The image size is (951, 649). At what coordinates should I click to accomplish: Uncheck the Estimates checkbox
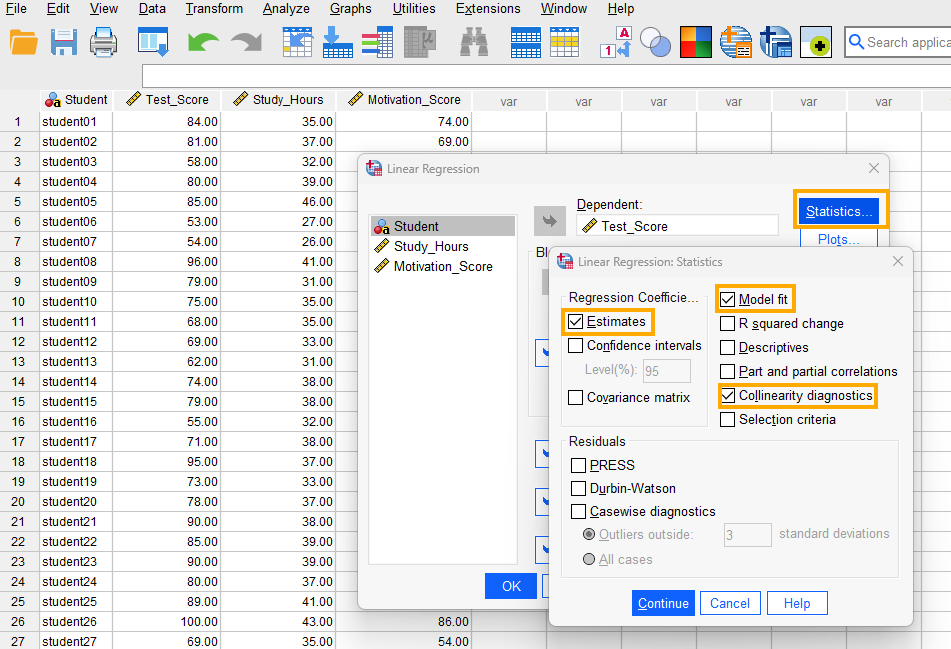576,322
